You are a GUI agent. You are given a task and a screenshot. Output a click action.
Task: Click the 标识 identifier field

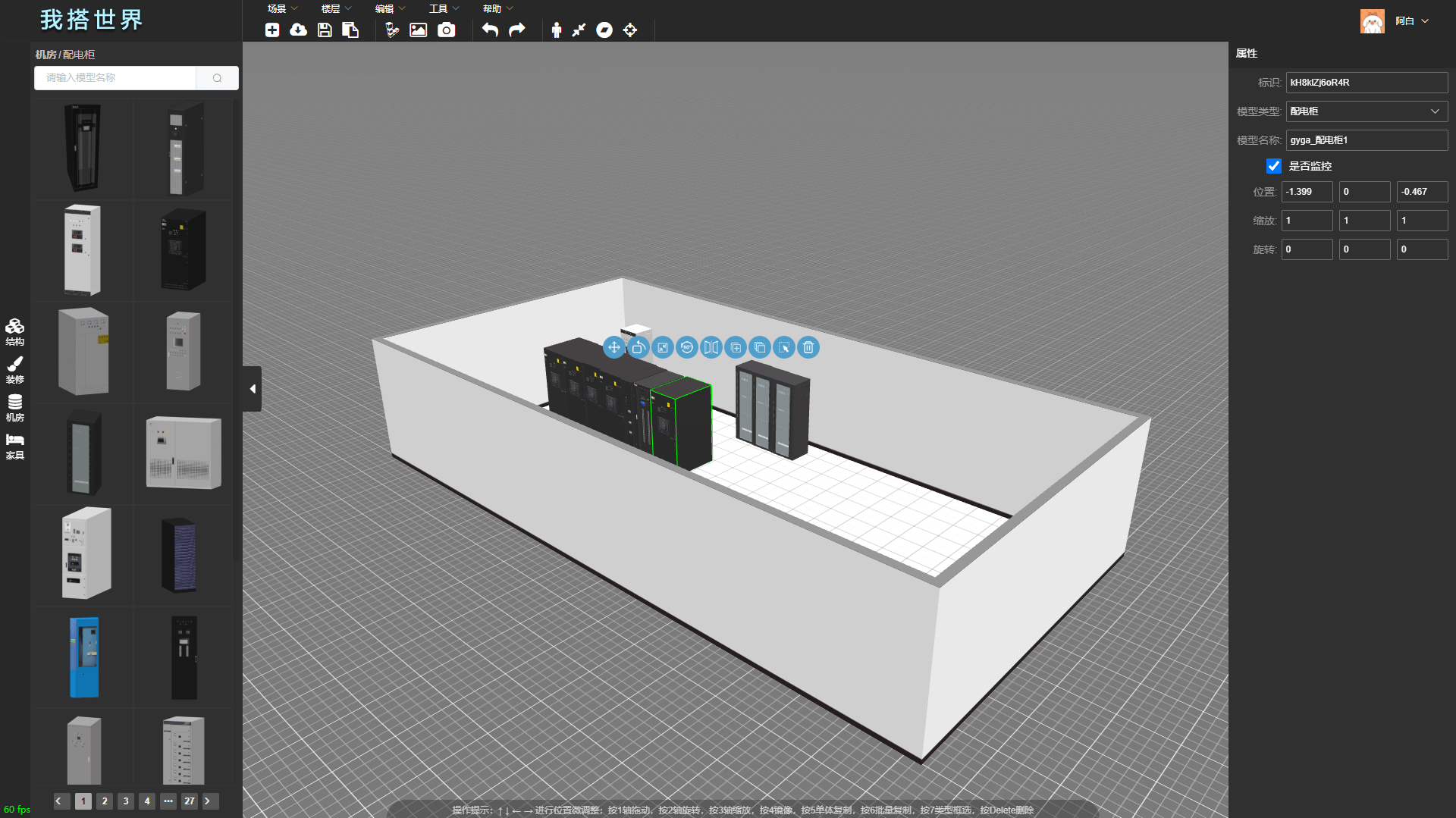point(1367,83)
